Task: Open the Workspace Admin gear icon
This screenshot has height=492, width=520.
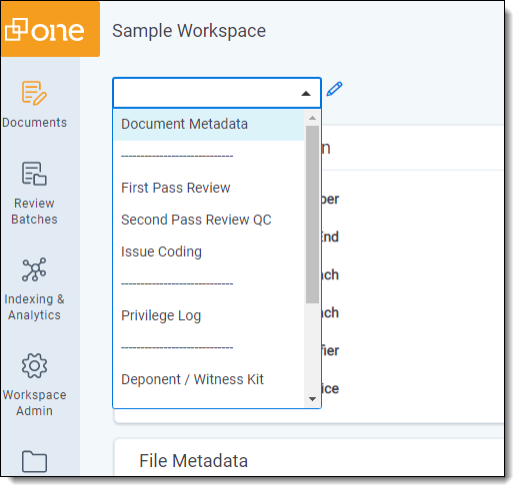Action: (x=34, y=366)
